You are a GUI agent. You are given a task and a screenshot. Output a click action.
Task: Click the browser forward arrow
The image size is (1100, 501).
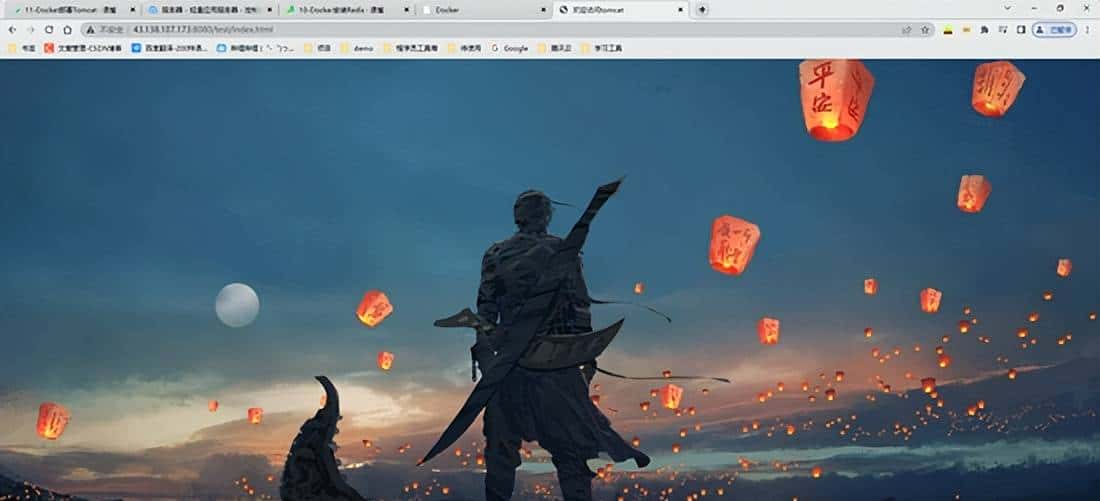pos(30,29)
